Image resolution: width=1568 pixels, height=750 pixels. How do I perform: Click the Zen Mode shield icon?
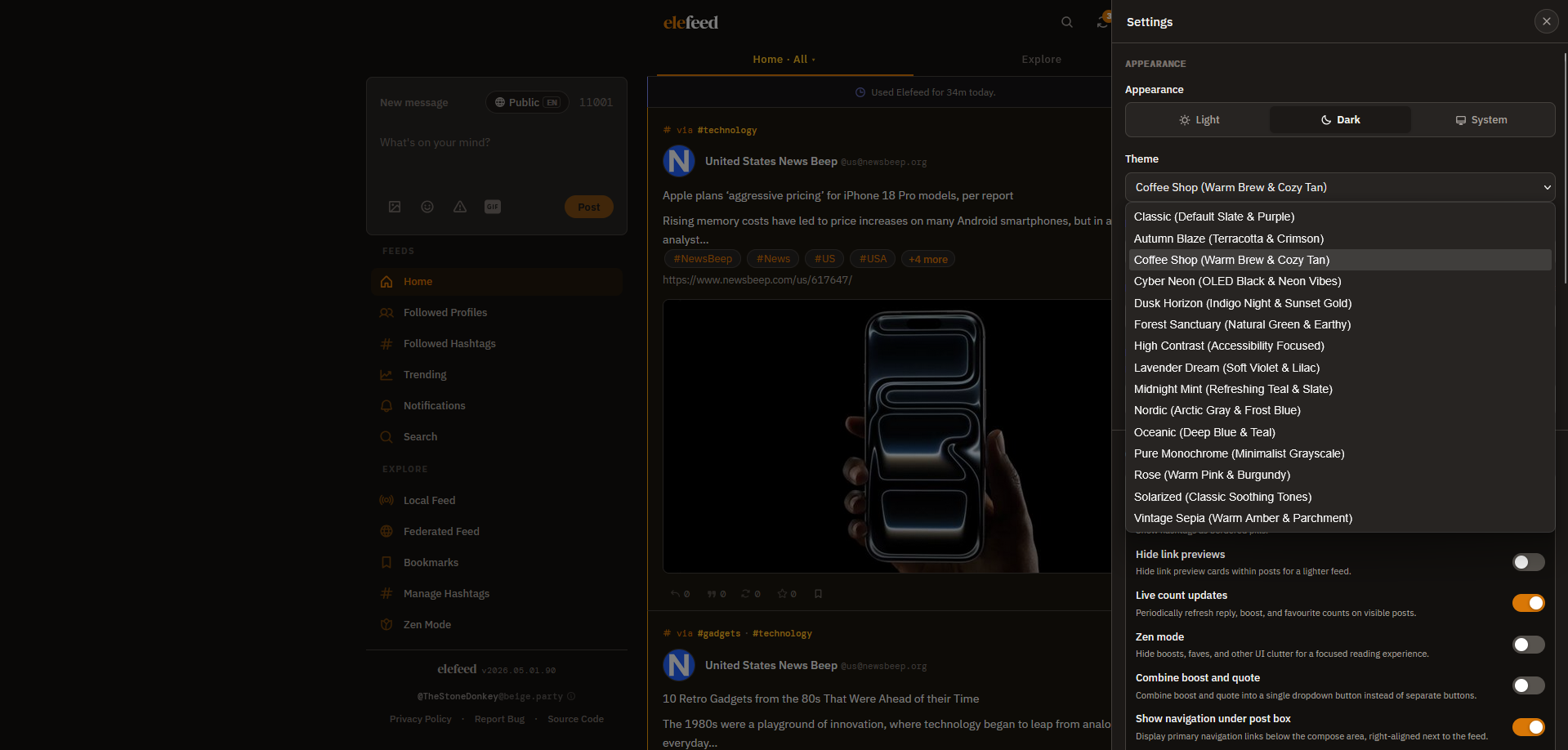click(x=386, y=625)
